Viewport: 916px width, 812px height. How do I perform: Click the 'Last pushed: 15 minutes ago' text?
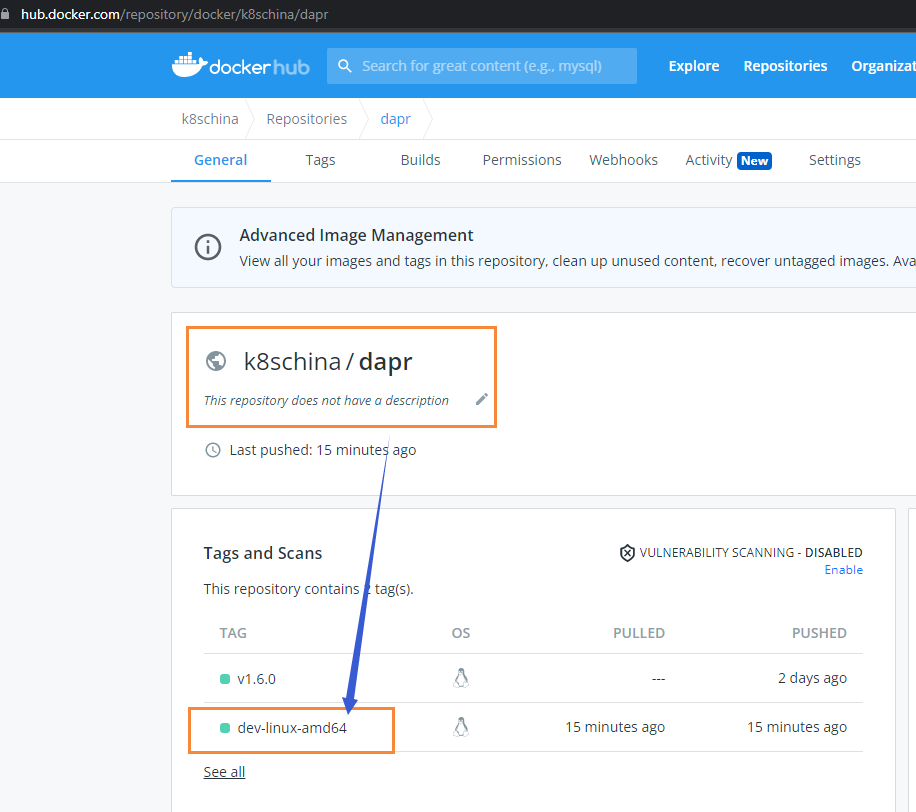coord(322,450)
